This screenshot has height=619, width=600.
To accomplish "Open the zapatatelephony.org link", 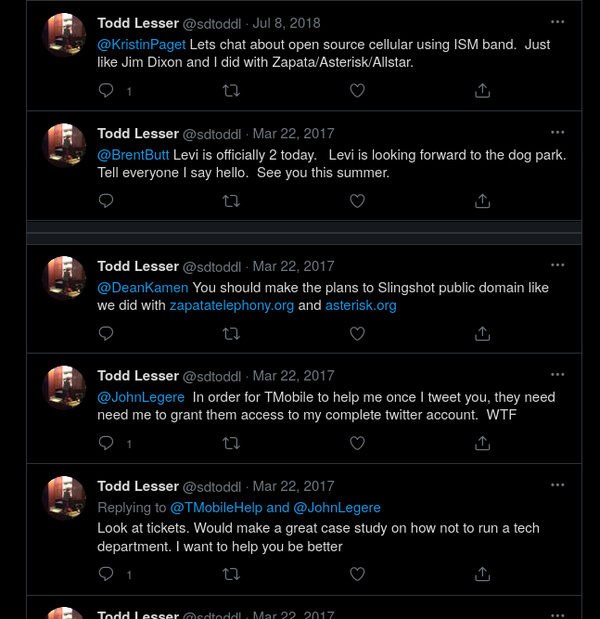I will coord(231,305).
